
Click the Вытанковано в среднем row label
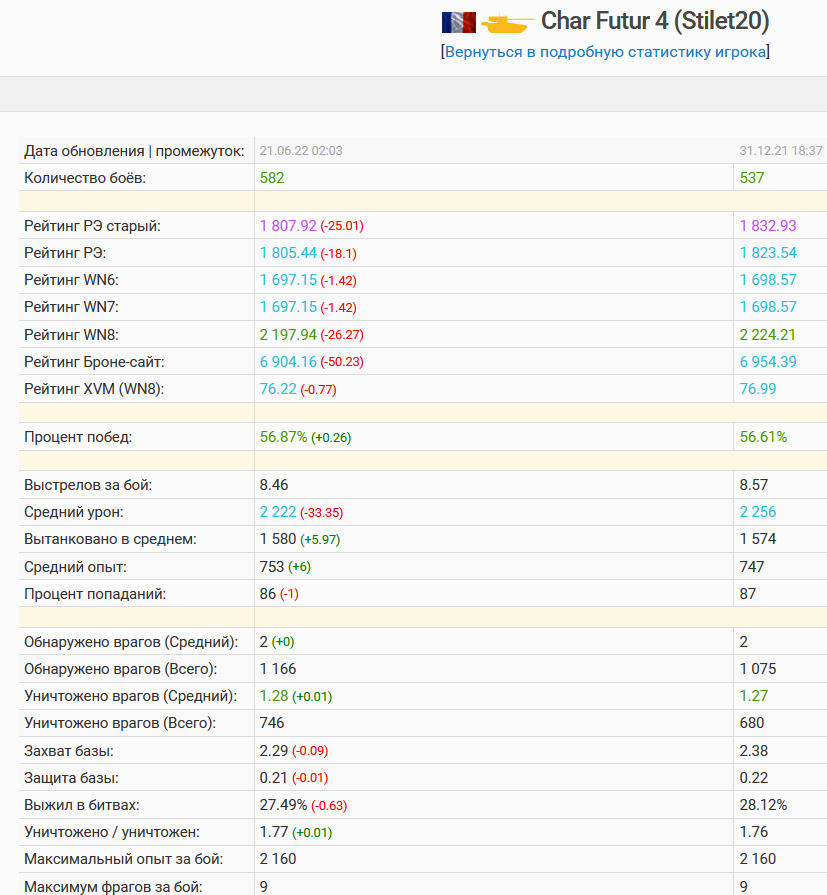click(x=110, y=539)
